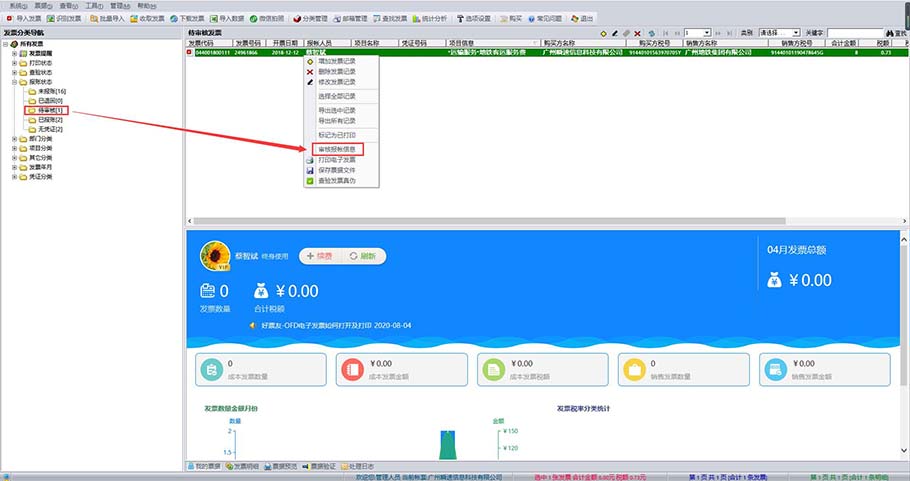Open the OFD电子发票 announcement link
The image size is (910, 481).
(x=336, y=326)
